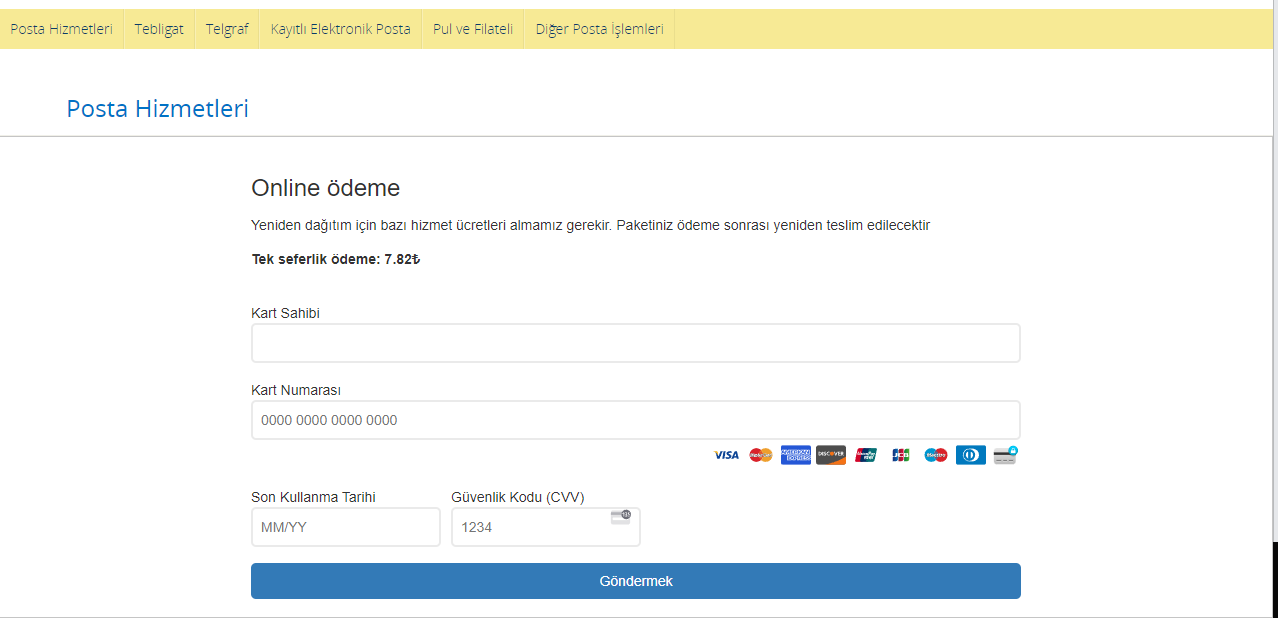This screenshot has height=618, width=1278.
Task: Click the Diners Club logo
Action: (971, 455)
